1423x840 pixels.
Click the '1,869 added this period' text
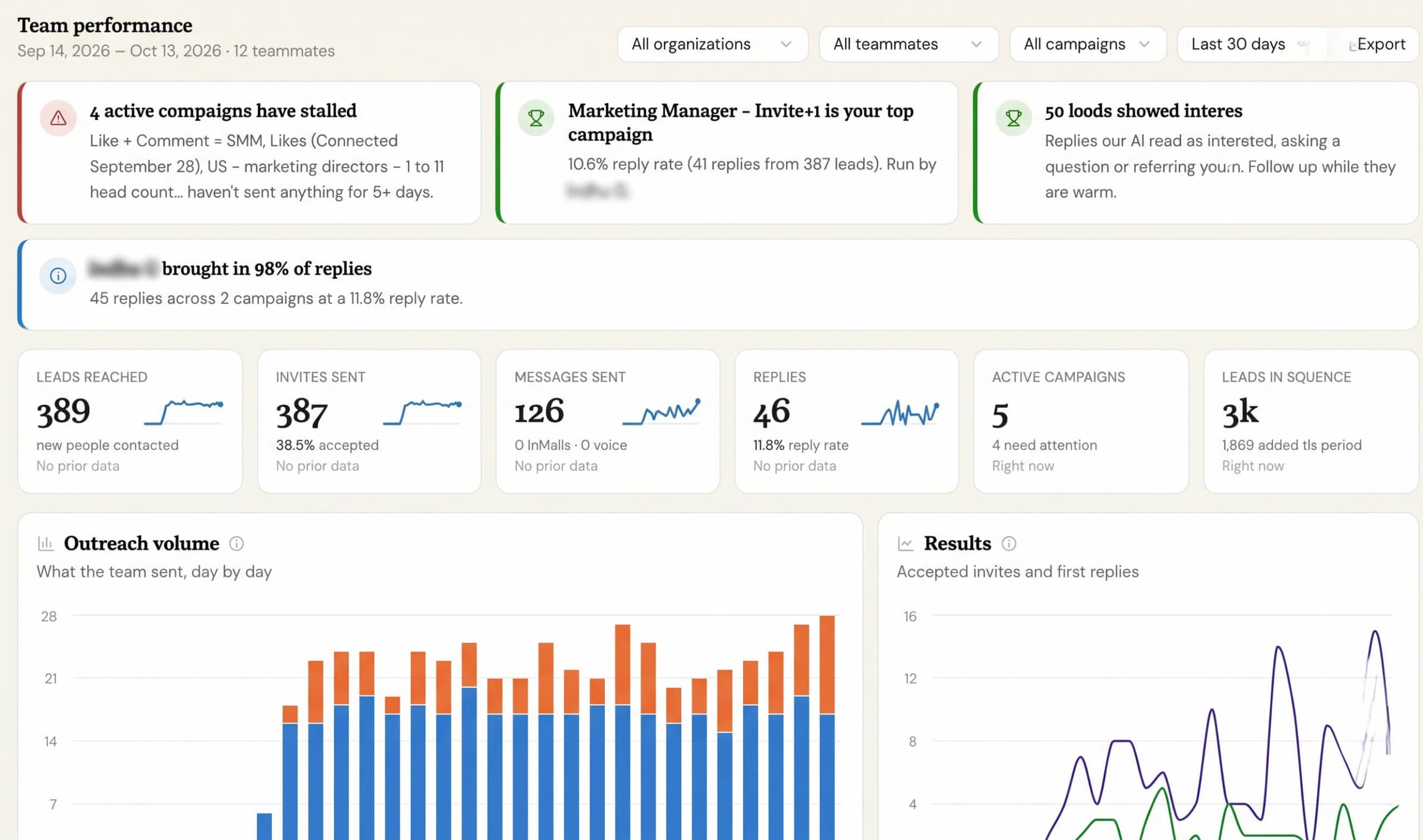tap(1292, 445)
